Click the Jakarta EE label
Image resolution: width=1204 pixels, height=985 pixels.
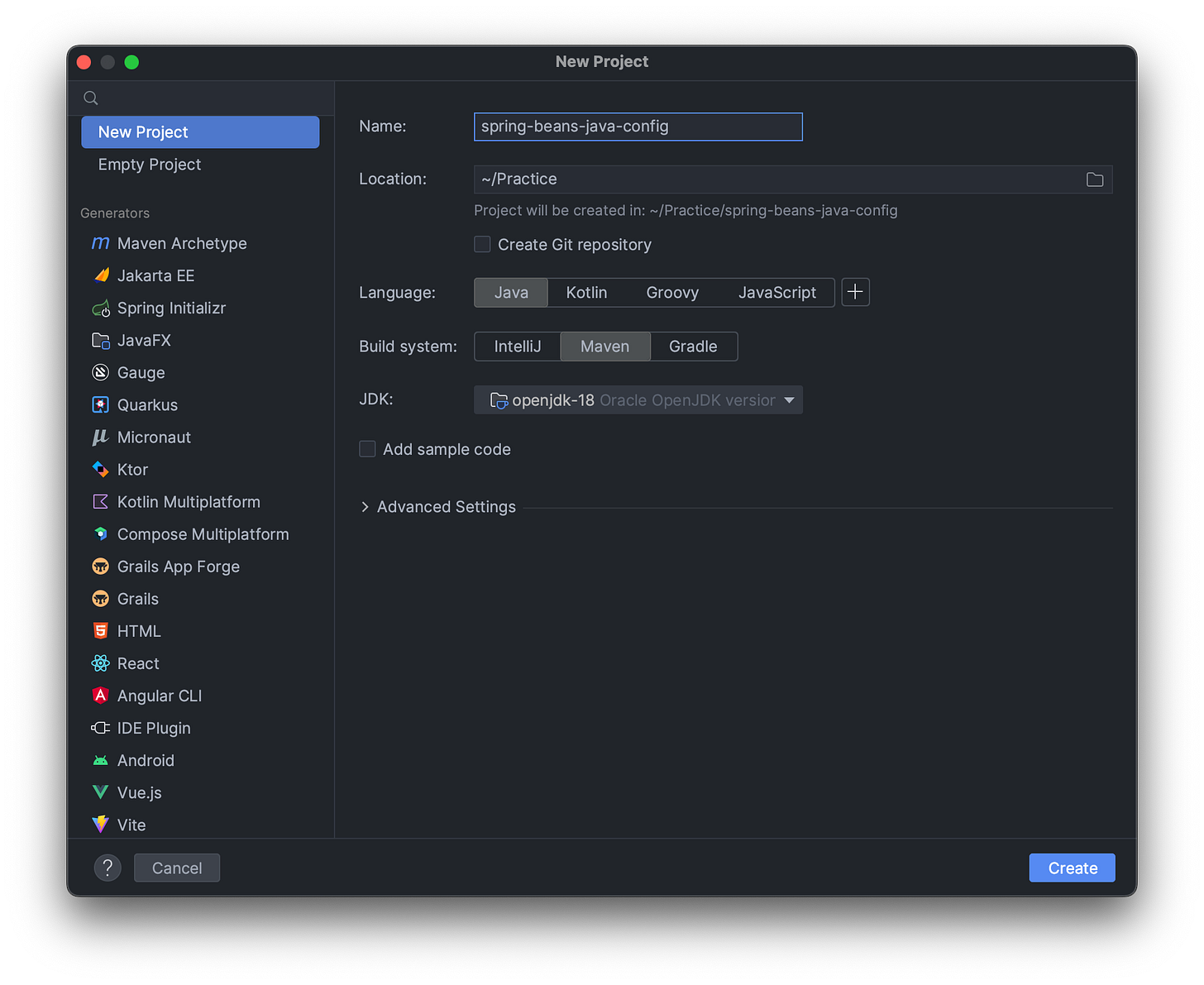point(156,275)
